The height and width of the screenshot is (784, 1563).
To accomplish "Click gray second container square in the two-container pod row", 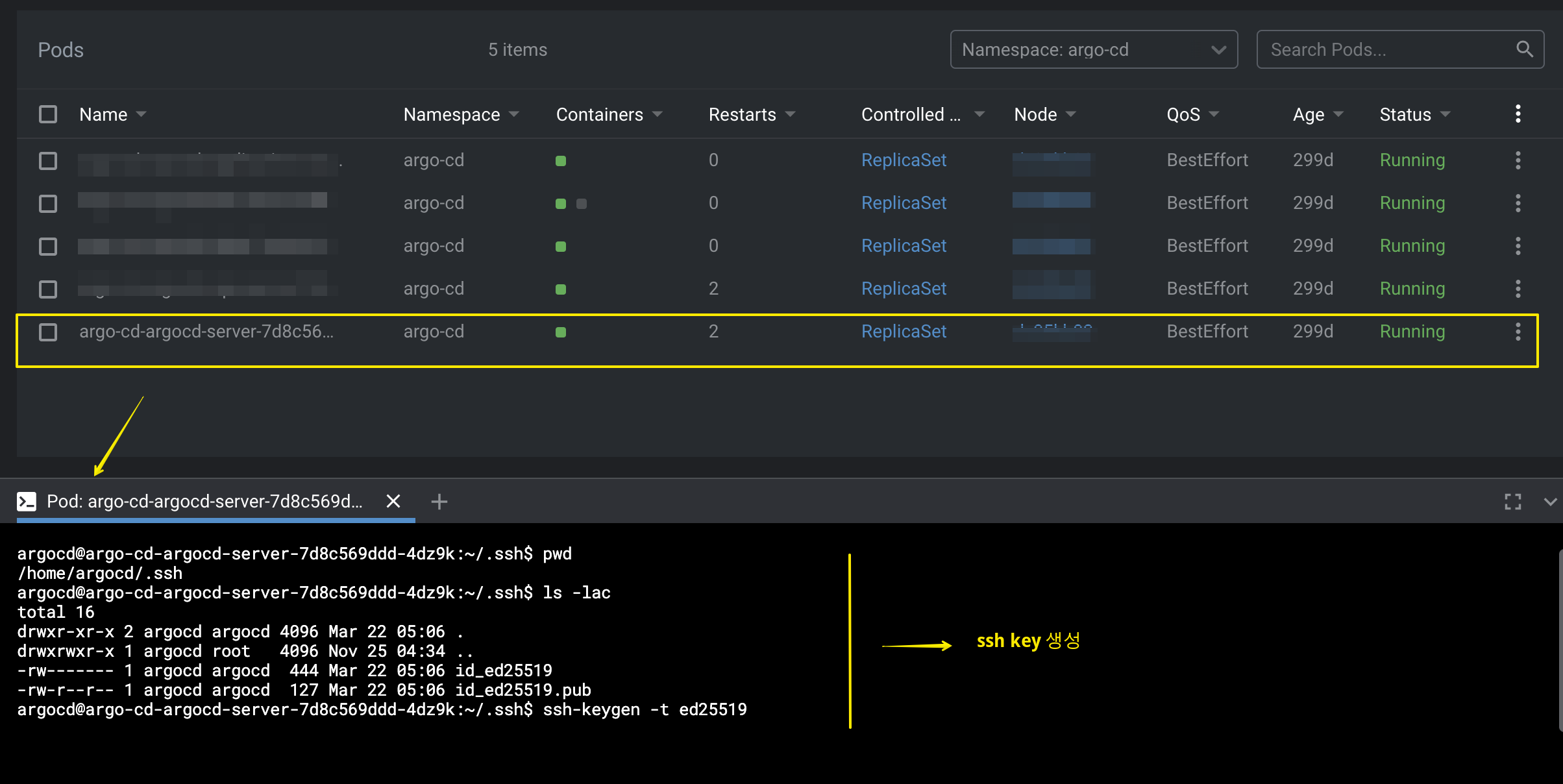I will coord(582,204).
